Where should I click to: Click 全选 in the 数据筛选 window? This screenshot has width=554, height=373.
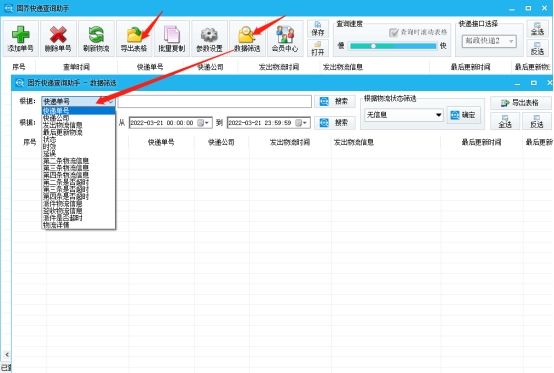(505, 121)
